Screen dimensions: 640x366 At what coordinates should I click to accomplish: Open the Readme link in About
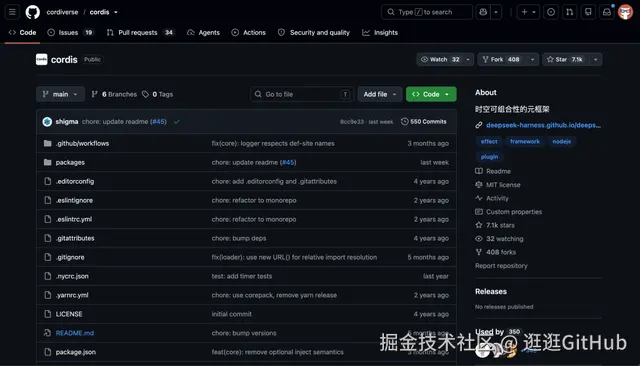493,171
